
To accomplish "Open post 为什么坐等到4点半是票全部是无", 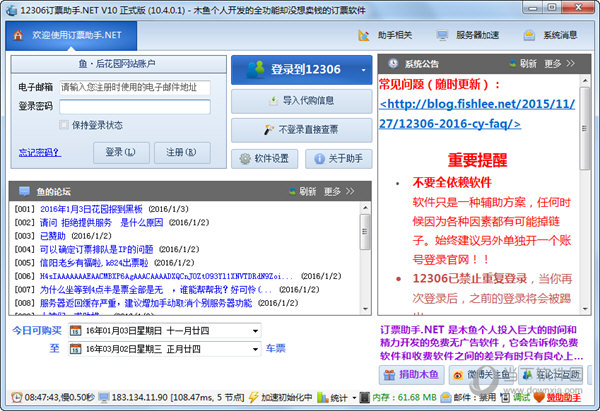I will 156,289.
